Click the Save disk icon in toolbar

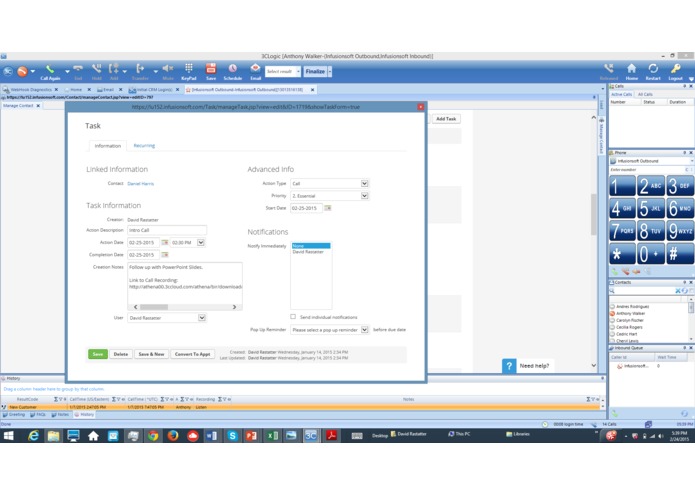211,69
